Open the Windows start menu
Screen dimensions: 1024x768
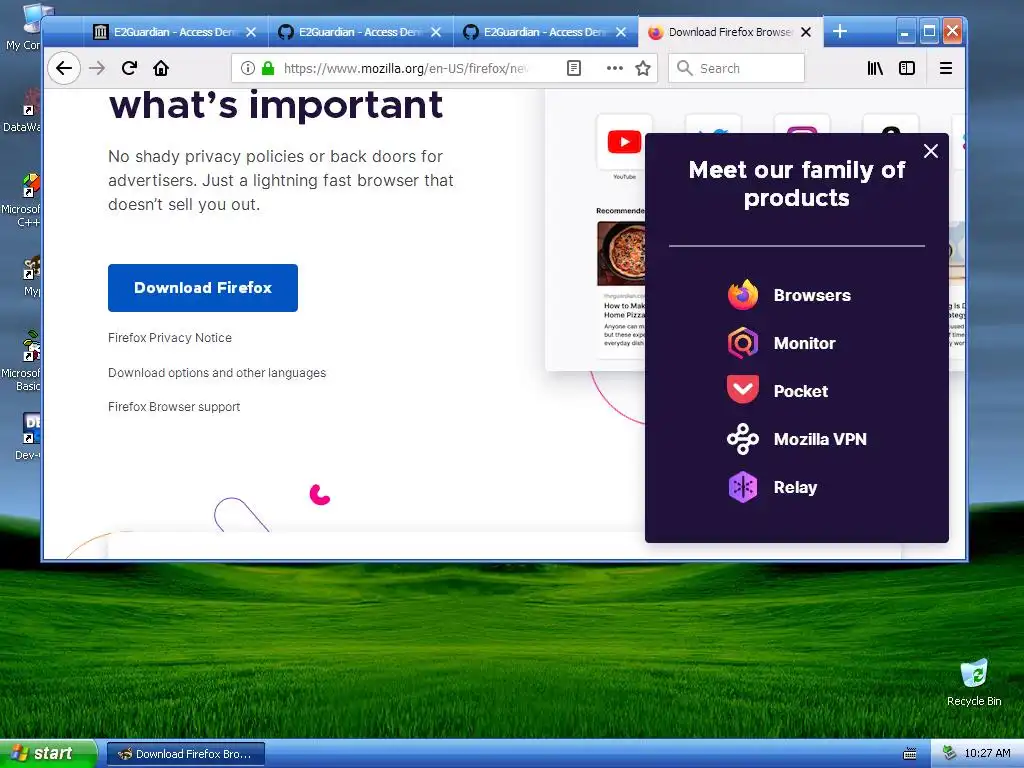click(48, 754)
